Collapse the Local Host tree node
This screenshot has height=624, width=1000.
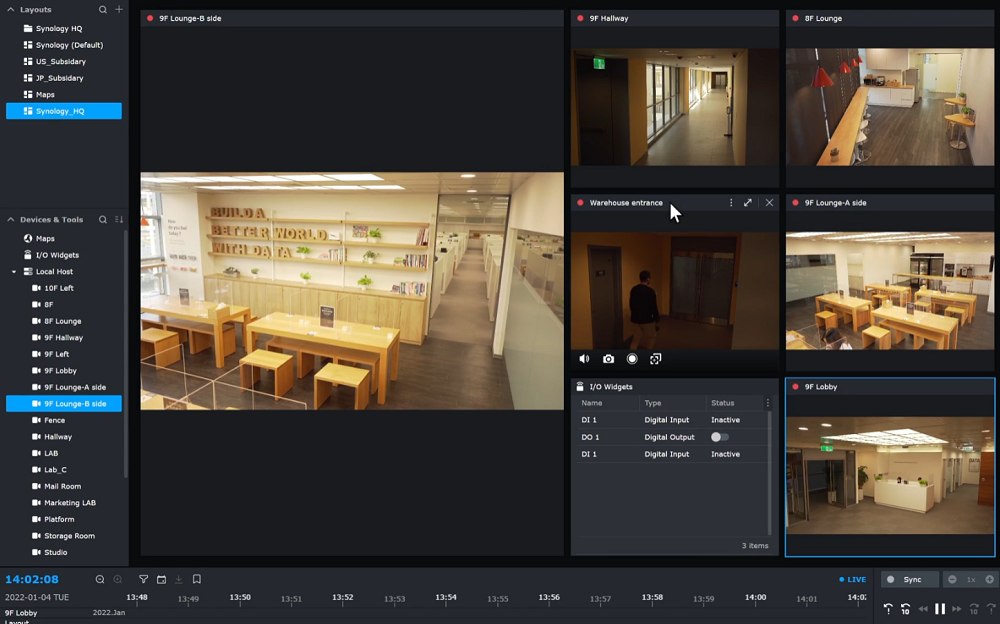pos(14,272)
